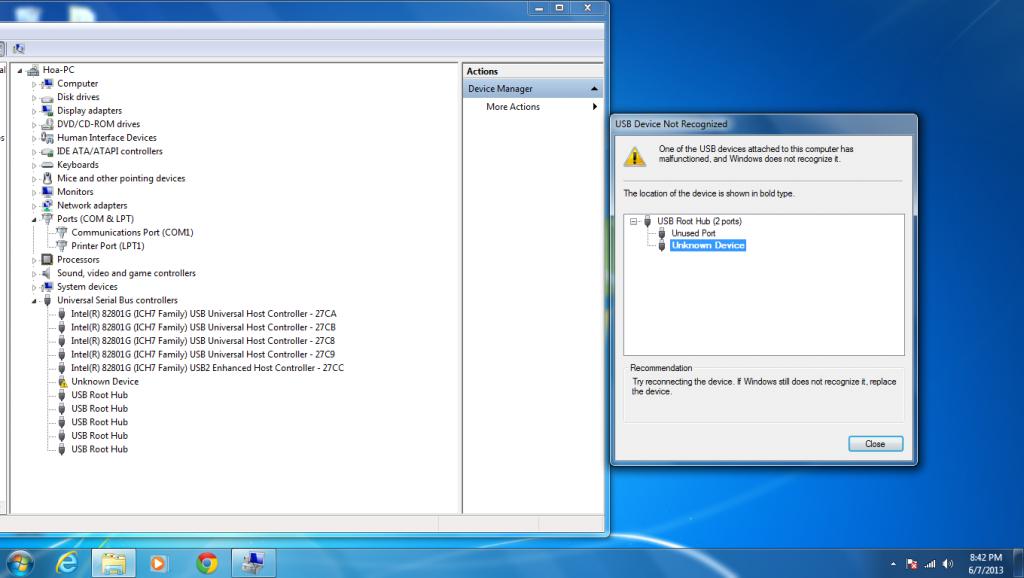1024x578 pixels.
Task: Select Unused Port in the USB dialog
Action: [x=693, y=233]
